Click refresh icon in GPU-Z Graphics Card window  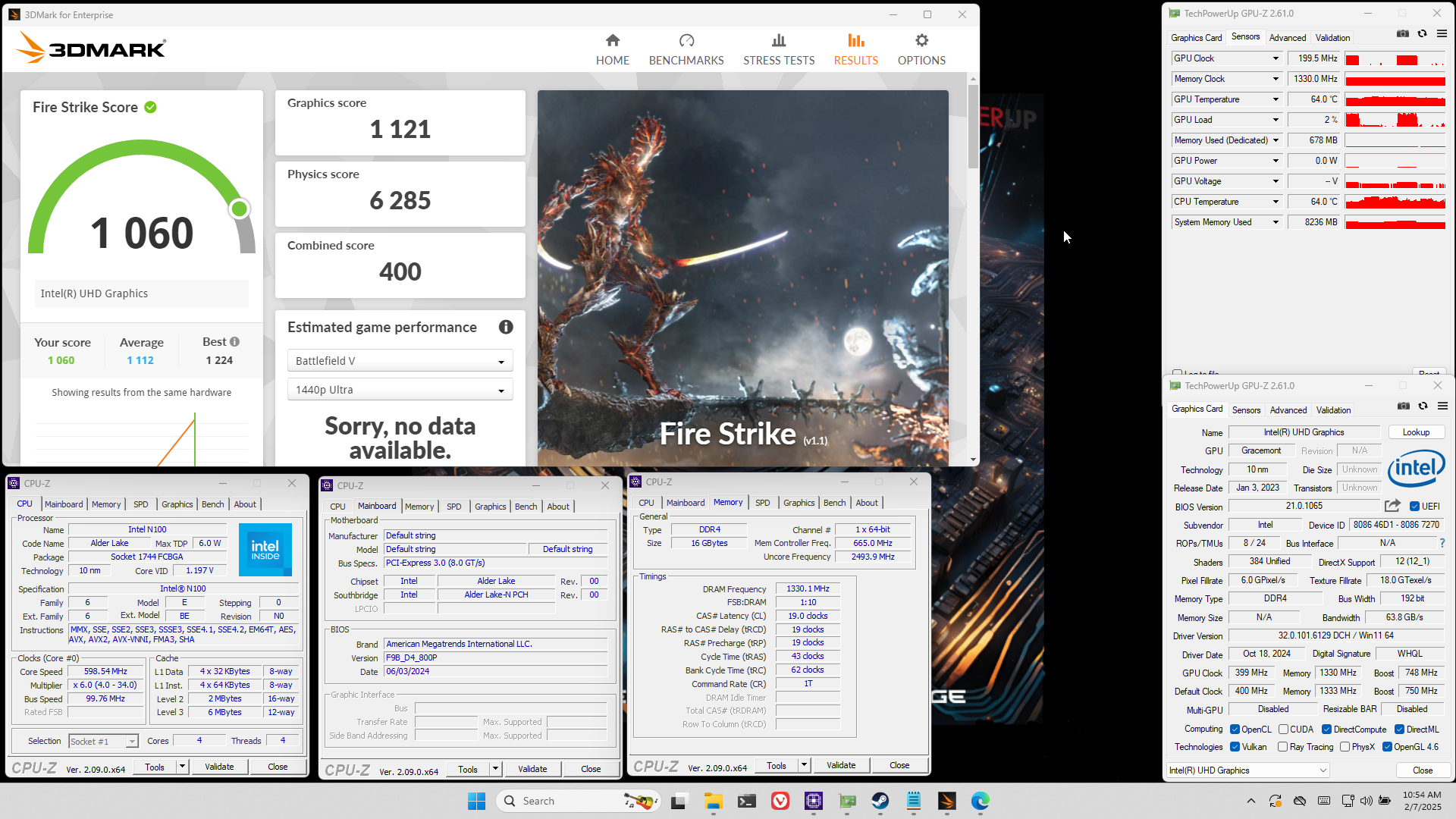(1423, 406)
